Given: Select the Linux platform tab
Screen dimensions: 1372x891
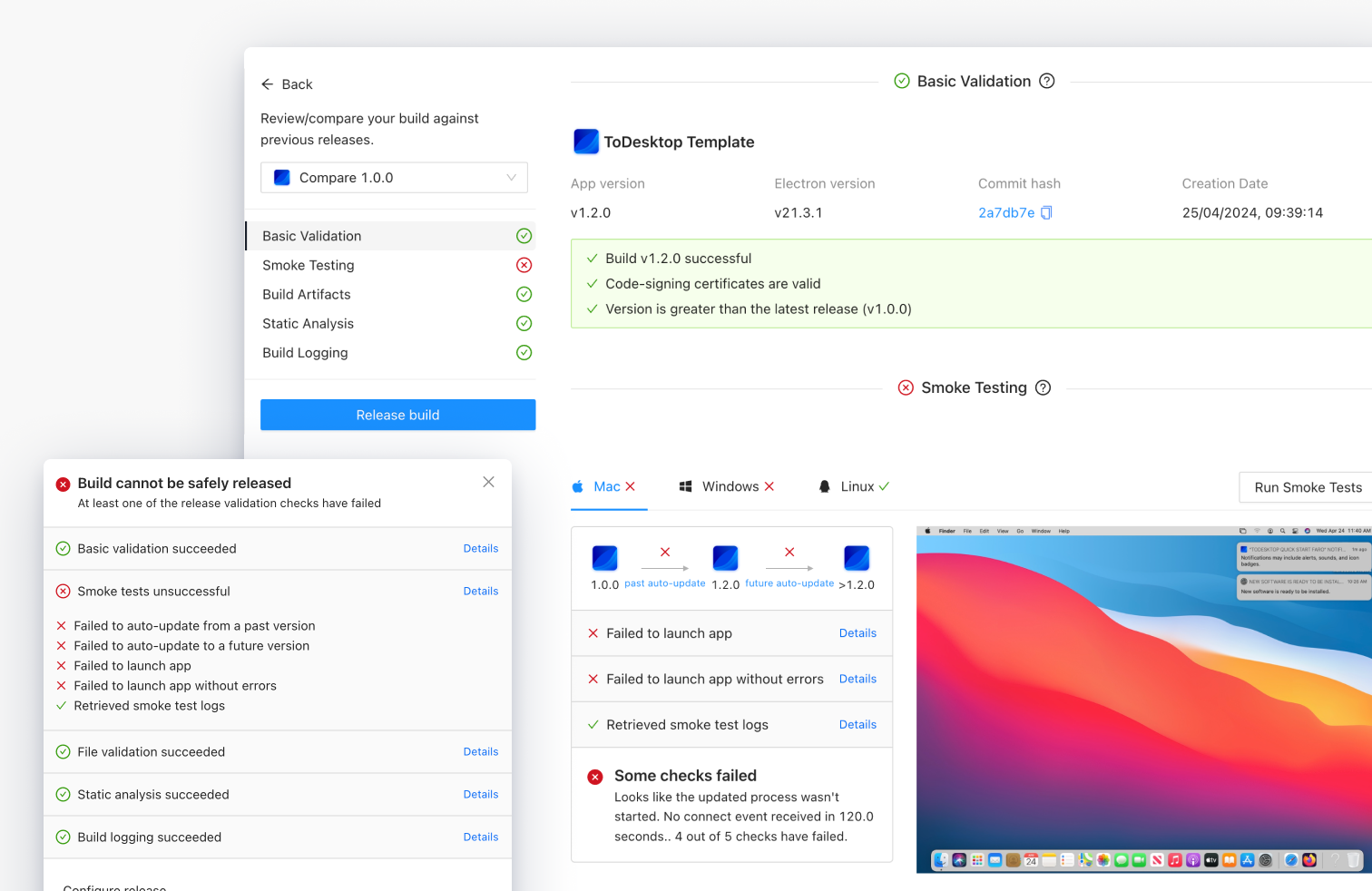Looking at the screenshot, I should (x=851, y=486).
